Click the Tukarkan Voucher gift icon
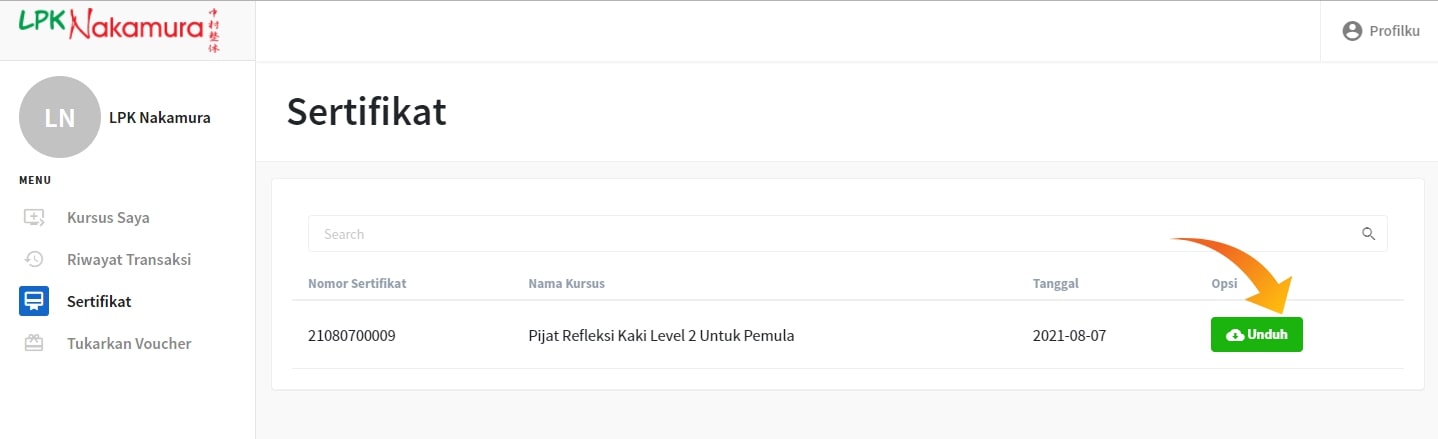This screenshot has width=1438, height=439. 34,343
